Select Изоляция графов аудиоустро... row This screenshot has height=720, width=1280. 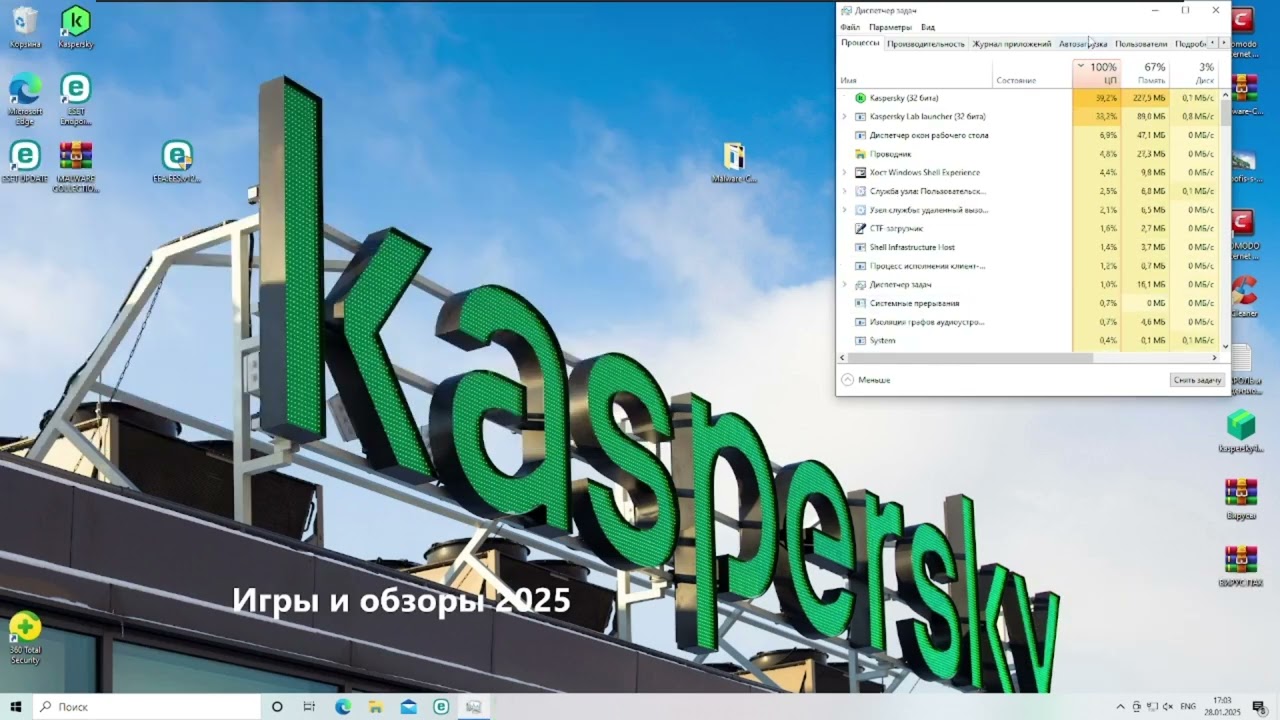1028,322
